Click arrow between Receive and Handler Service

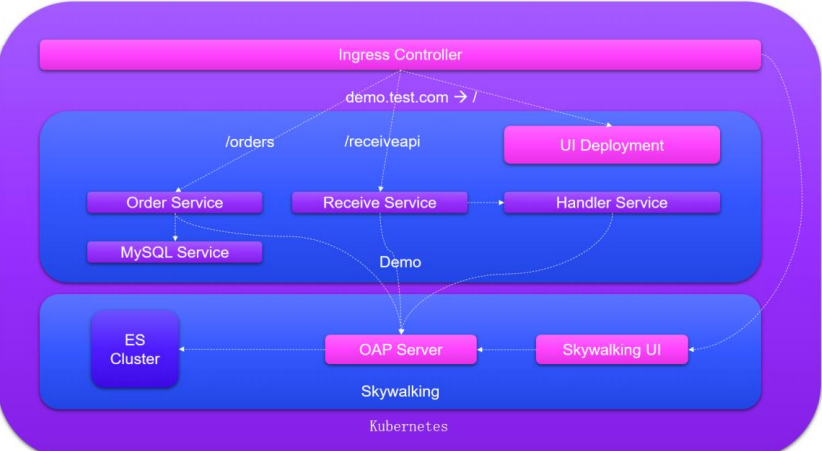click(485, 203)
